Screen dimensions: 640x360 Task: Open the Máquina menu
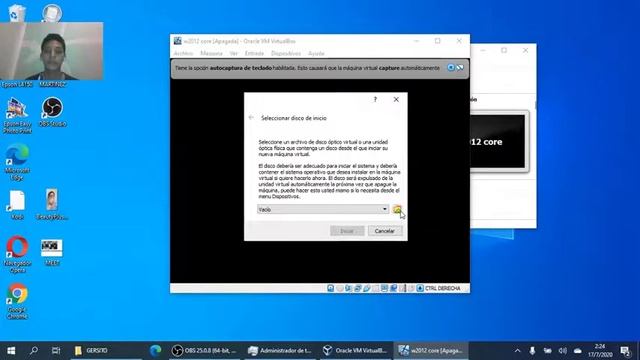(x=211, y=53)
